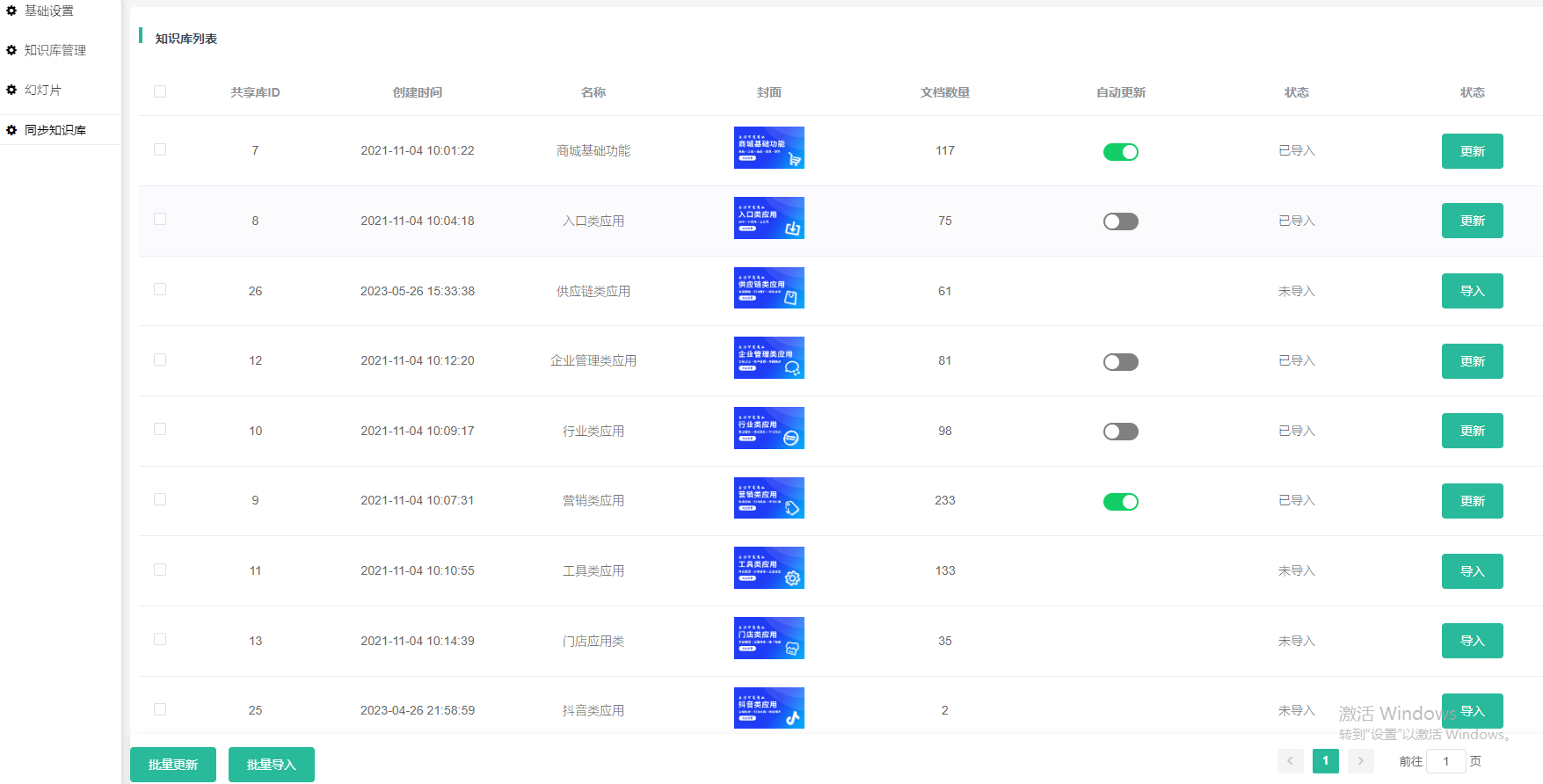Open the 抖音类应用 cover image
Image resolution: width=1543 pixels, height=784 pixels.
[x=768, y=708]
